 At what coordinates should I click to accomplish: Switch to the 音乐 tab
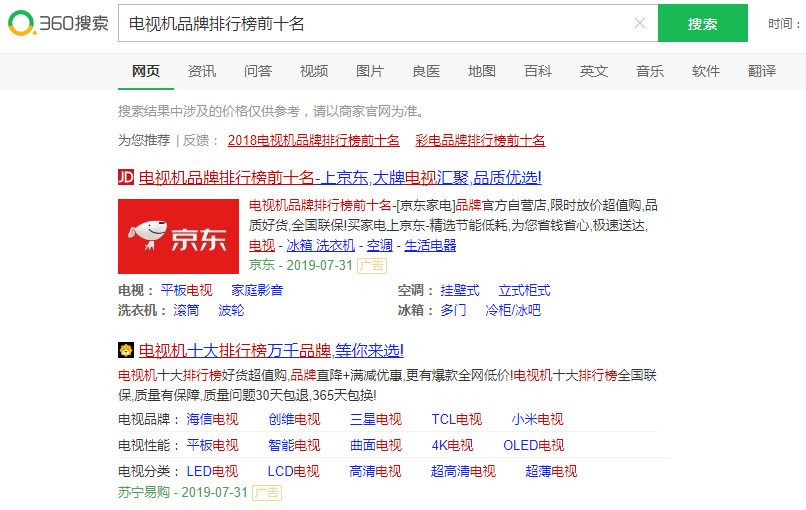coord(650,71)
